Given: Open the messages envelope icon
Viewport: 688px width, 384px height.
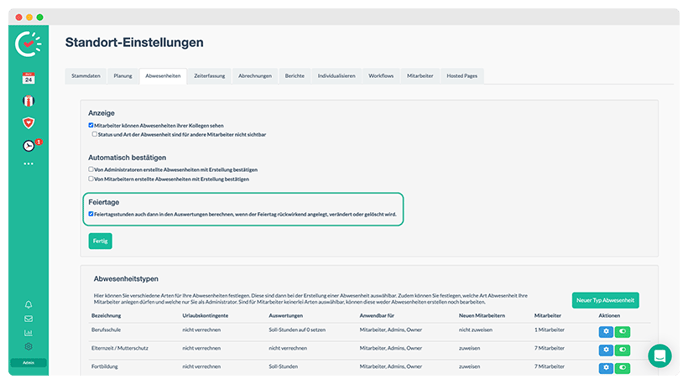Looking at the screenshot, I should coord(29,319).
